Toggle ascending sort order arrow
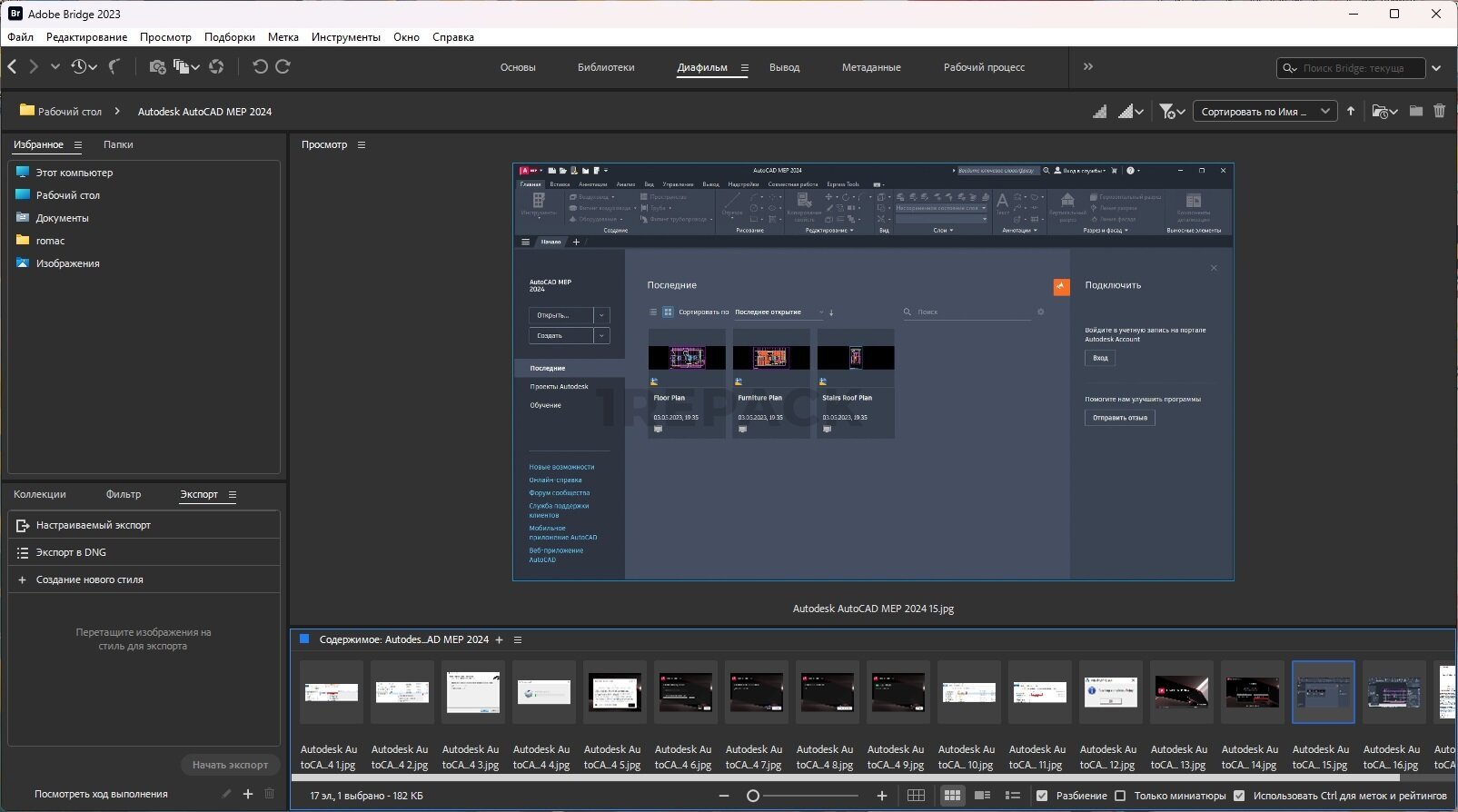This screenshot has height=812, width=1458. 1351,111
